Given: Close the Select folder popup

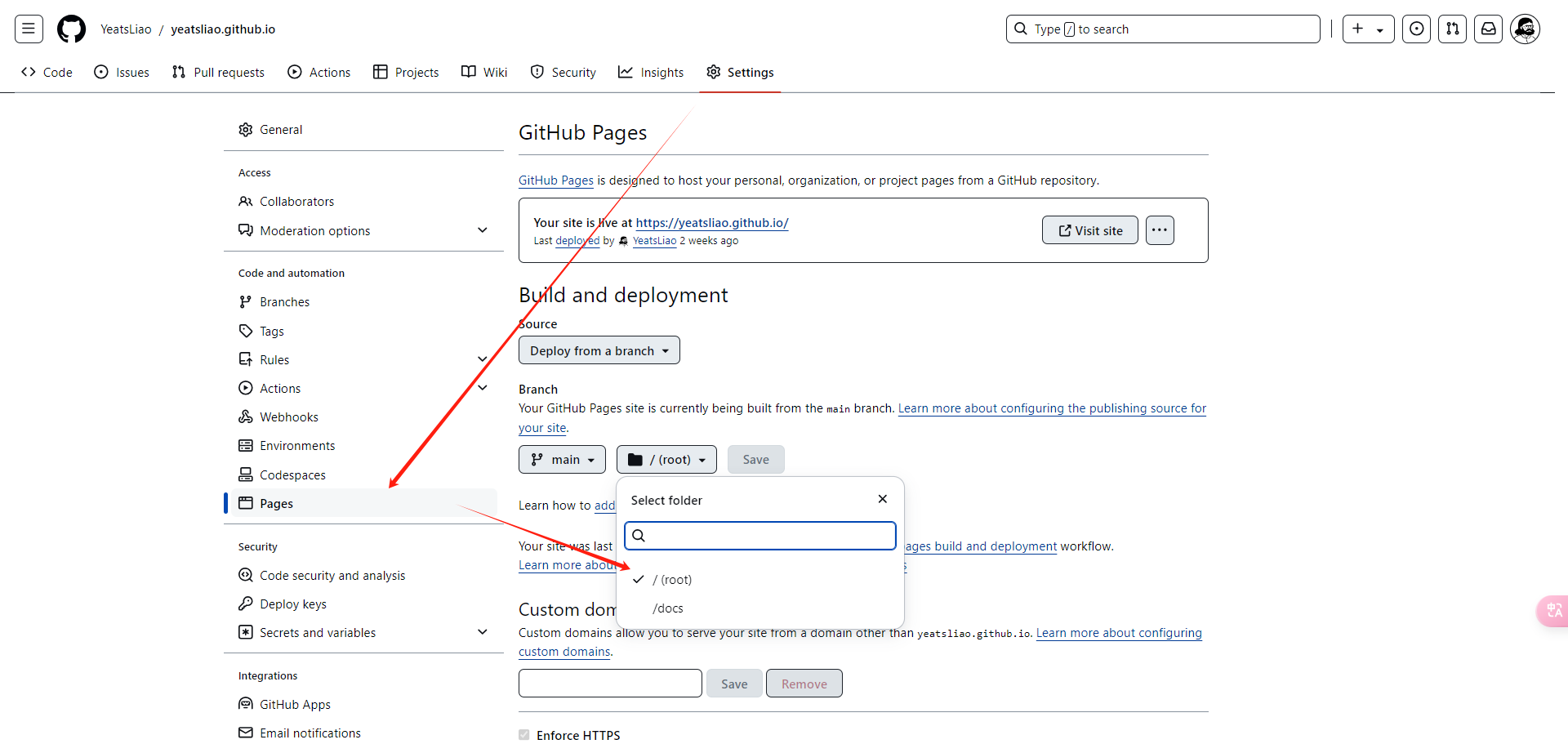Looking at the screenshot, I should [x=882, y=499].
